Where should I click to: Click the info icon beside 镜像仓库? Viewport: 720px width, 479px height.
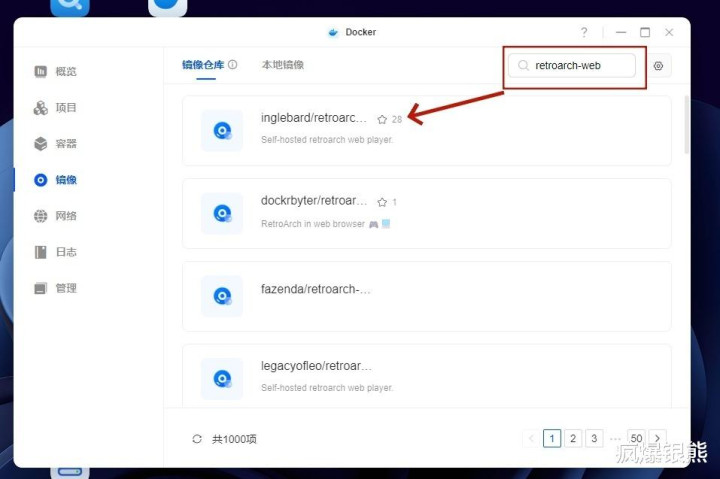pos(233,65)
